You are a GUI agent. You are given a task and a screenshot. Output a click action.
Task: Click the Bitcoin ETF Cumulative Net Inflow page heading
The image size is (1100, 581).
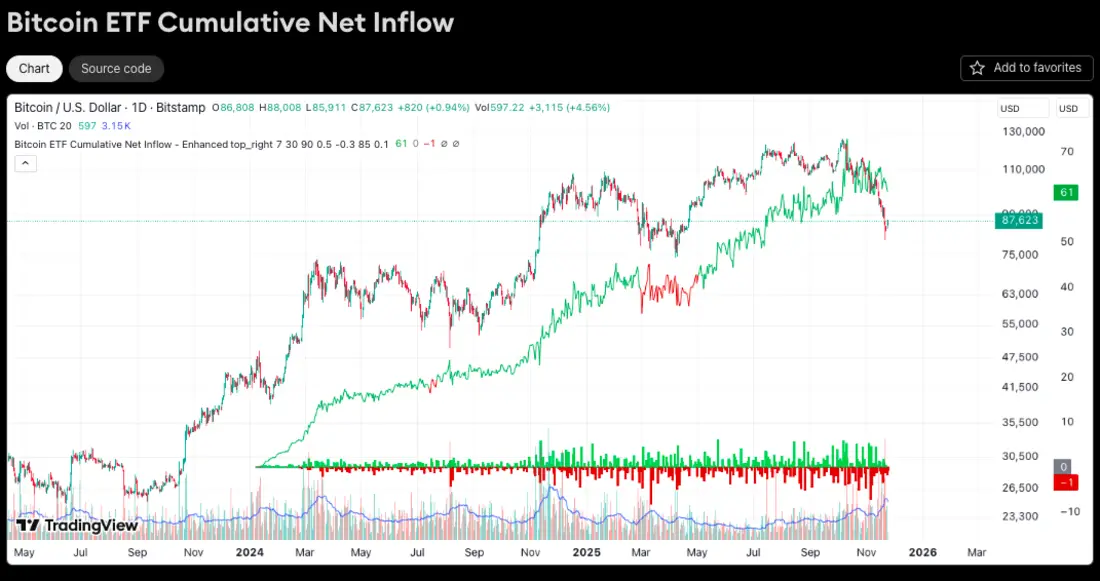[231, 22]
